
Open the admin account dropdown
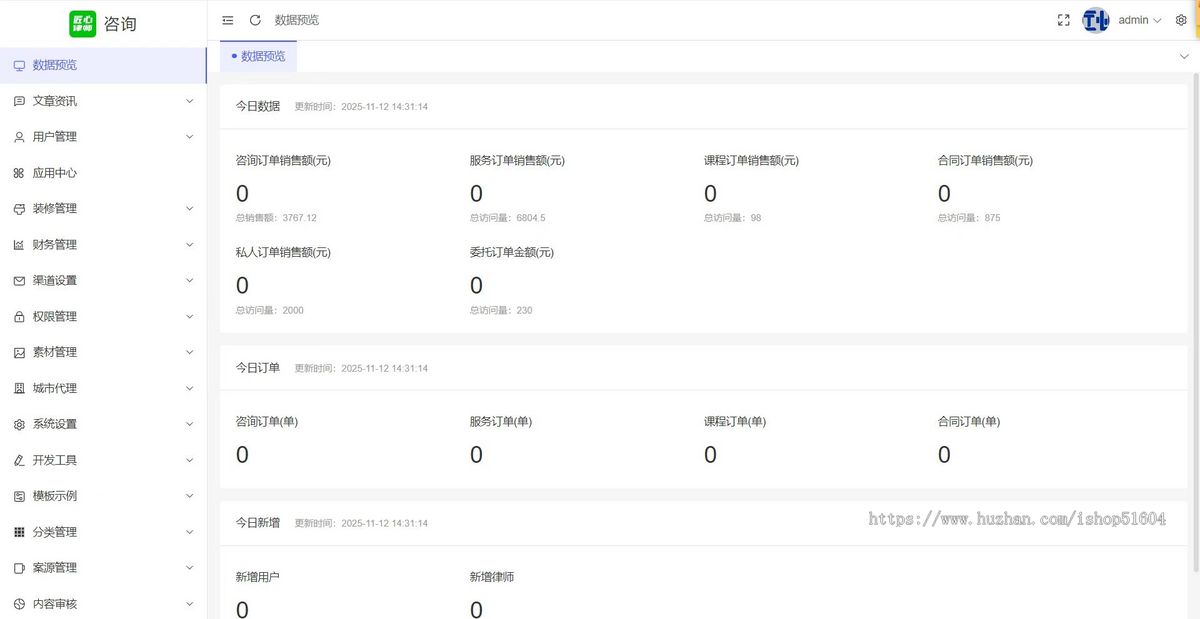(1134, 19)
